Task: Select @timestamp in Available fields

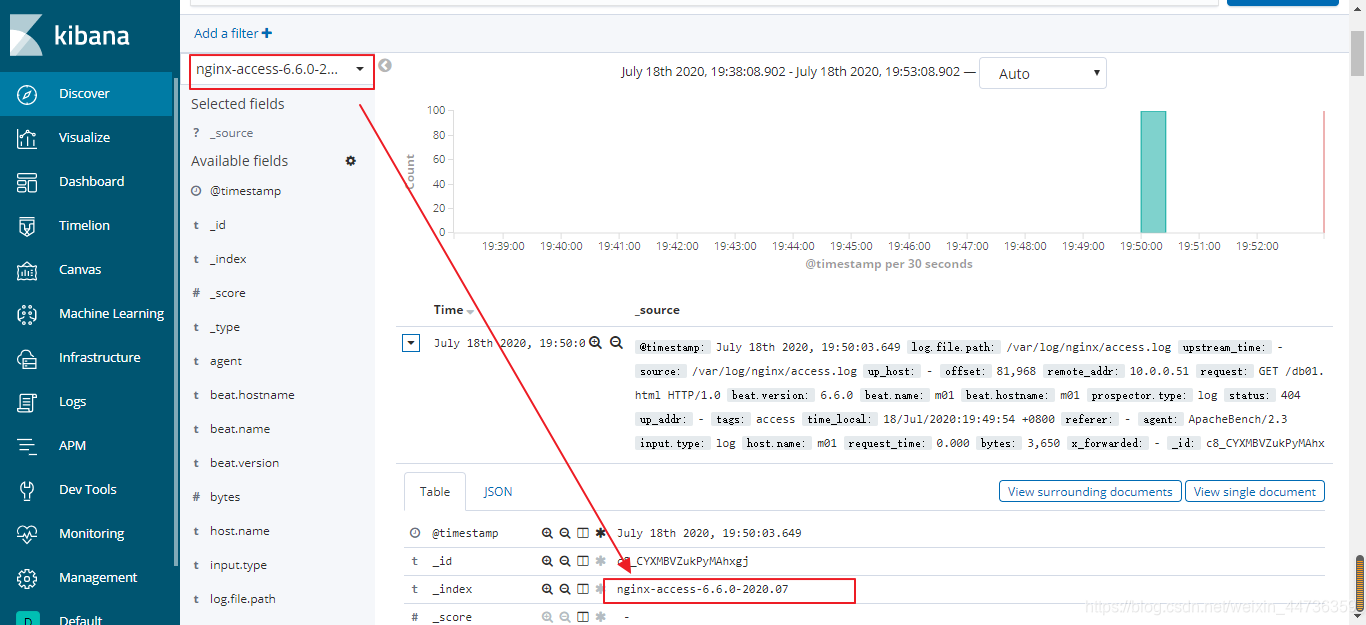Action: (x=245, y=191)
